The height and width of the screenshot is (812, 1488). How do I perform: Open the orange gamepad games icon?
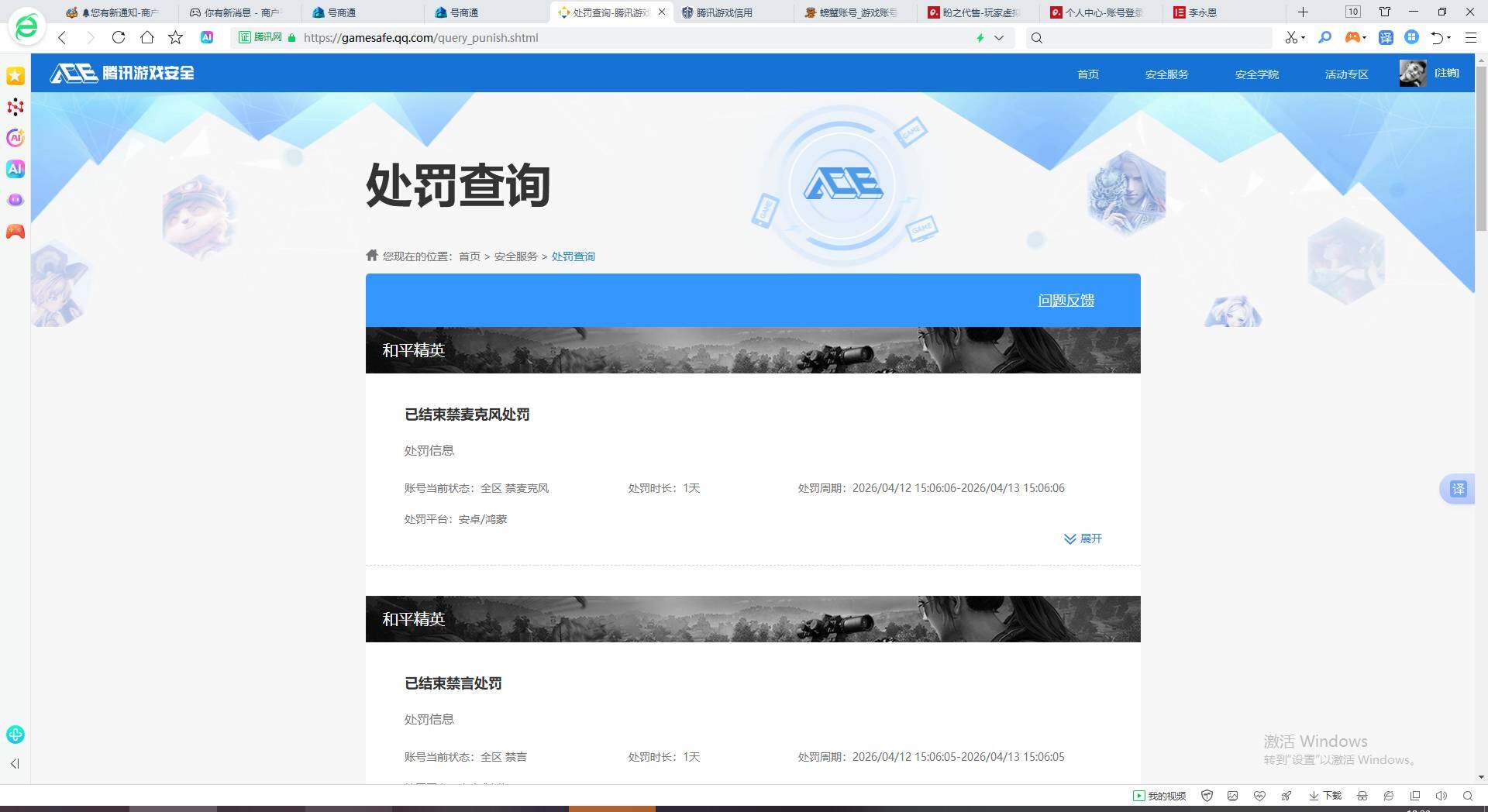[x=1352, y=37]
